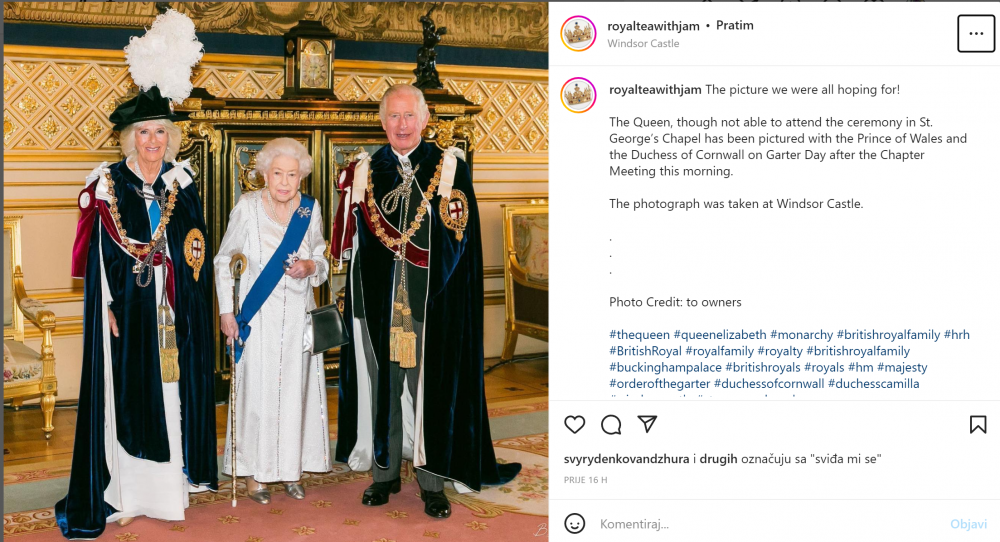
Task: Share the post with the paper plane icon
Action: (x=647, y=424)
